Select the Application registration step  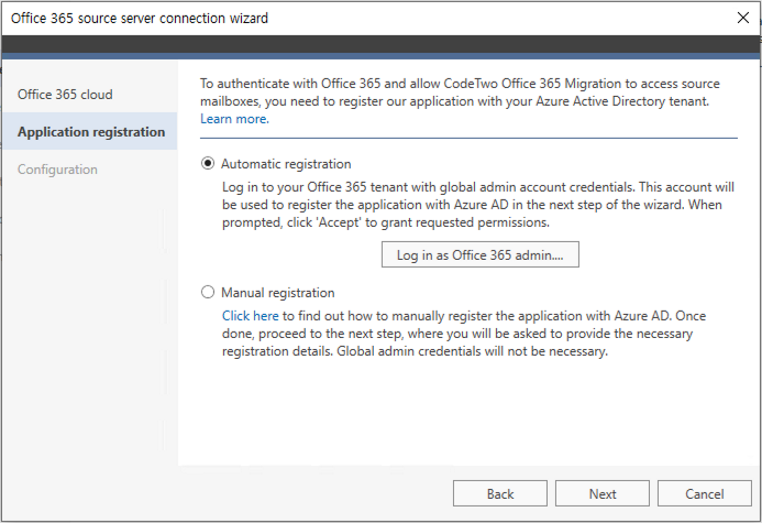90,131
